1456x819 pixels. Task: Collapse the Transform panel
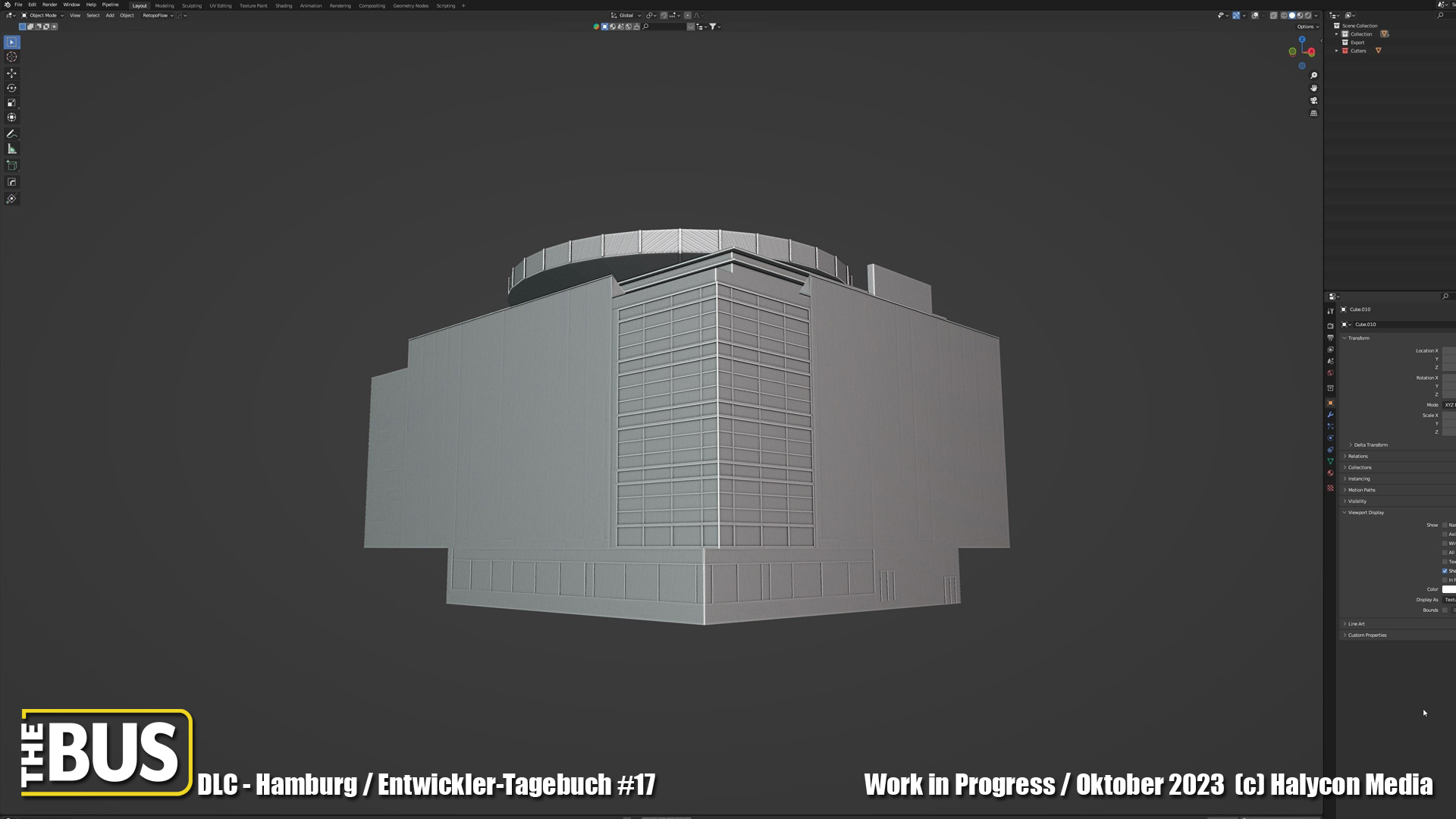1358,338
